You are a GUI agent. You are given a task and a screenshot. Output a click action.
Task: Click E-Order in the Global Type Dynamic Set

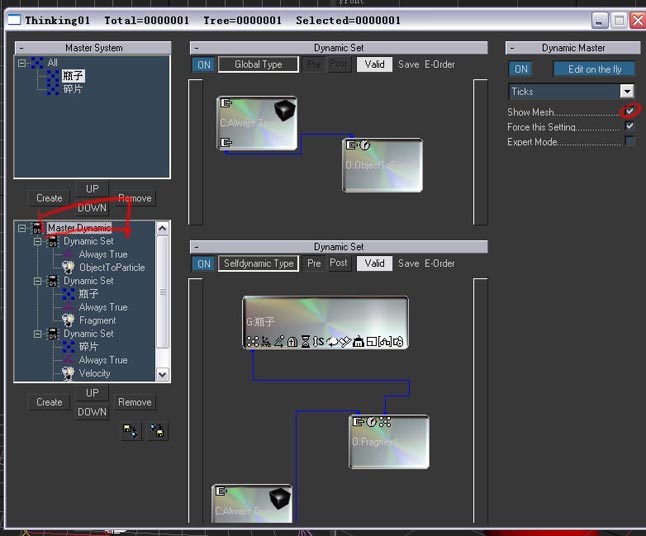click(440, 64)
